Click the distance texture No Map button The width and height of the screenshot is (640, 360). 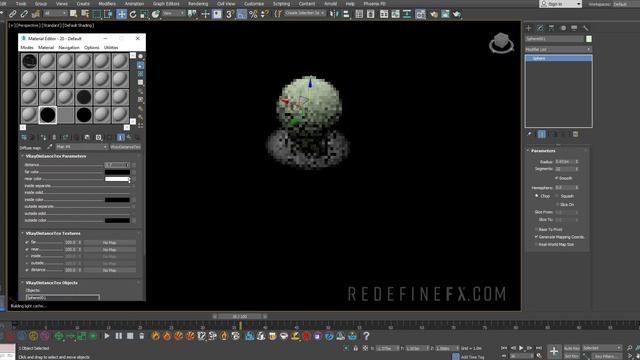(109, 270)
